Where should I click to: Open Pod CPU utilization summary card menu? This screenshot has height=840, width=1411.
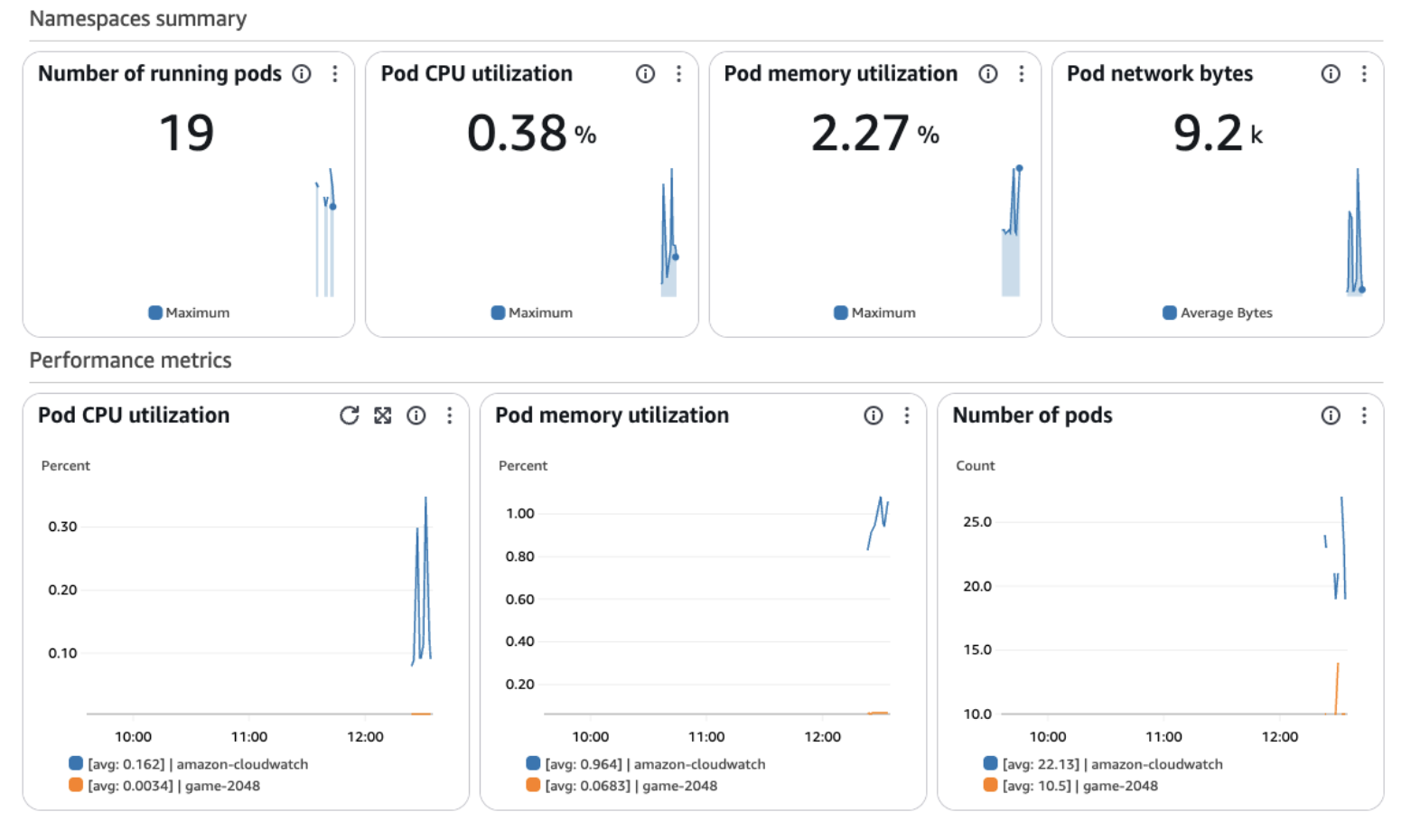[678, 74]
